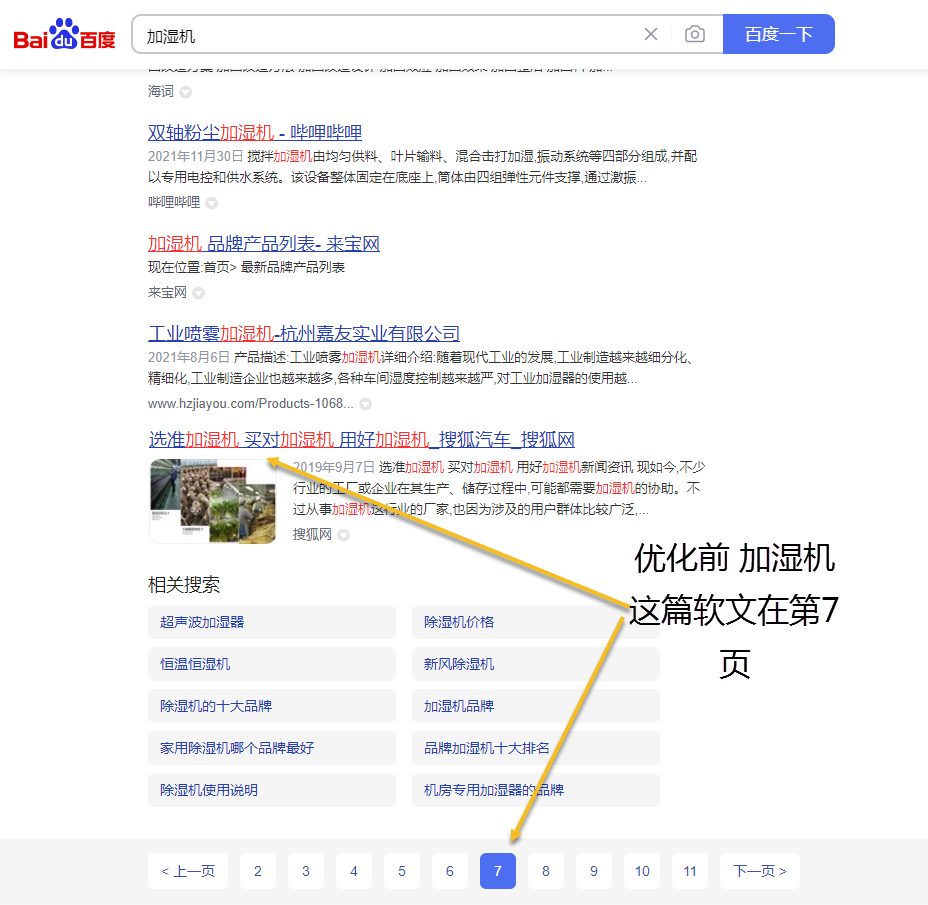
Task: Select related search 恒温恒湿机
Action: click(272, 664)
